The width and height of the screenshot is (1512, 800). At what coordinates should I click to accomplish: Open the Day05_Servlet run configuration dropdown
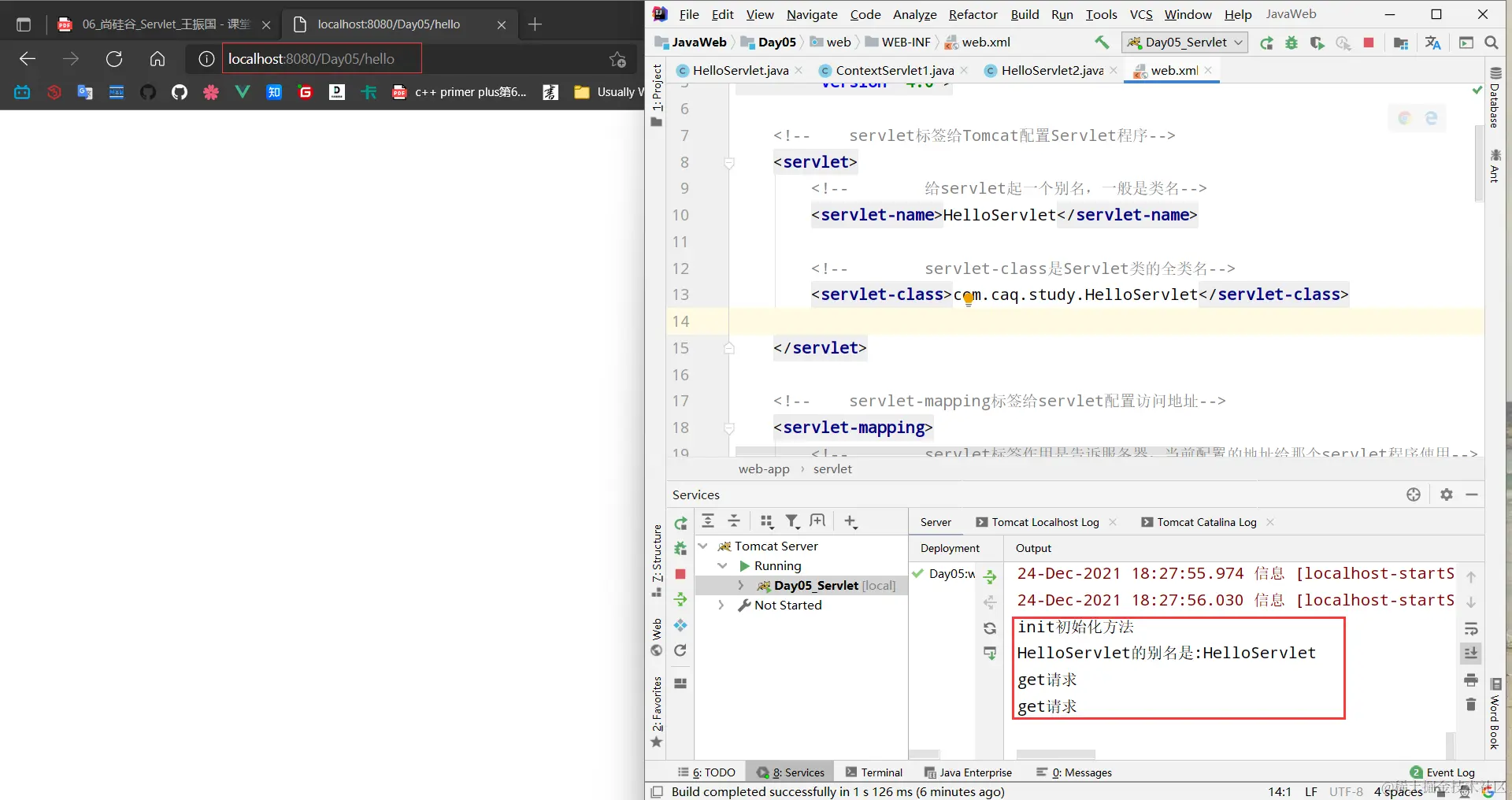click(1186, 43)
